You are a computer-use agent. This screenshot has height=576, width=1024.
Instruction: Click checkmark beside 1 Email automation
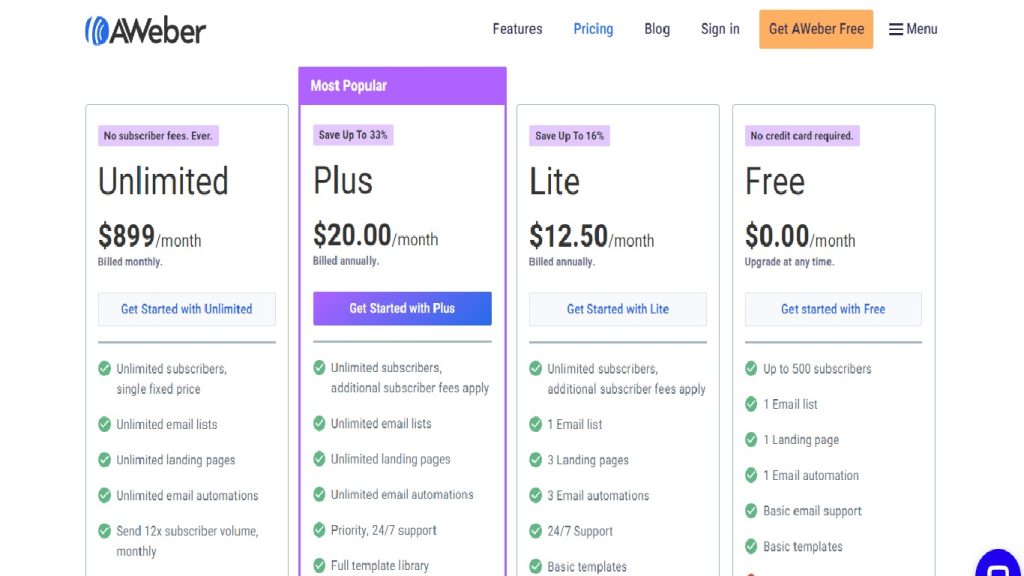751,475
